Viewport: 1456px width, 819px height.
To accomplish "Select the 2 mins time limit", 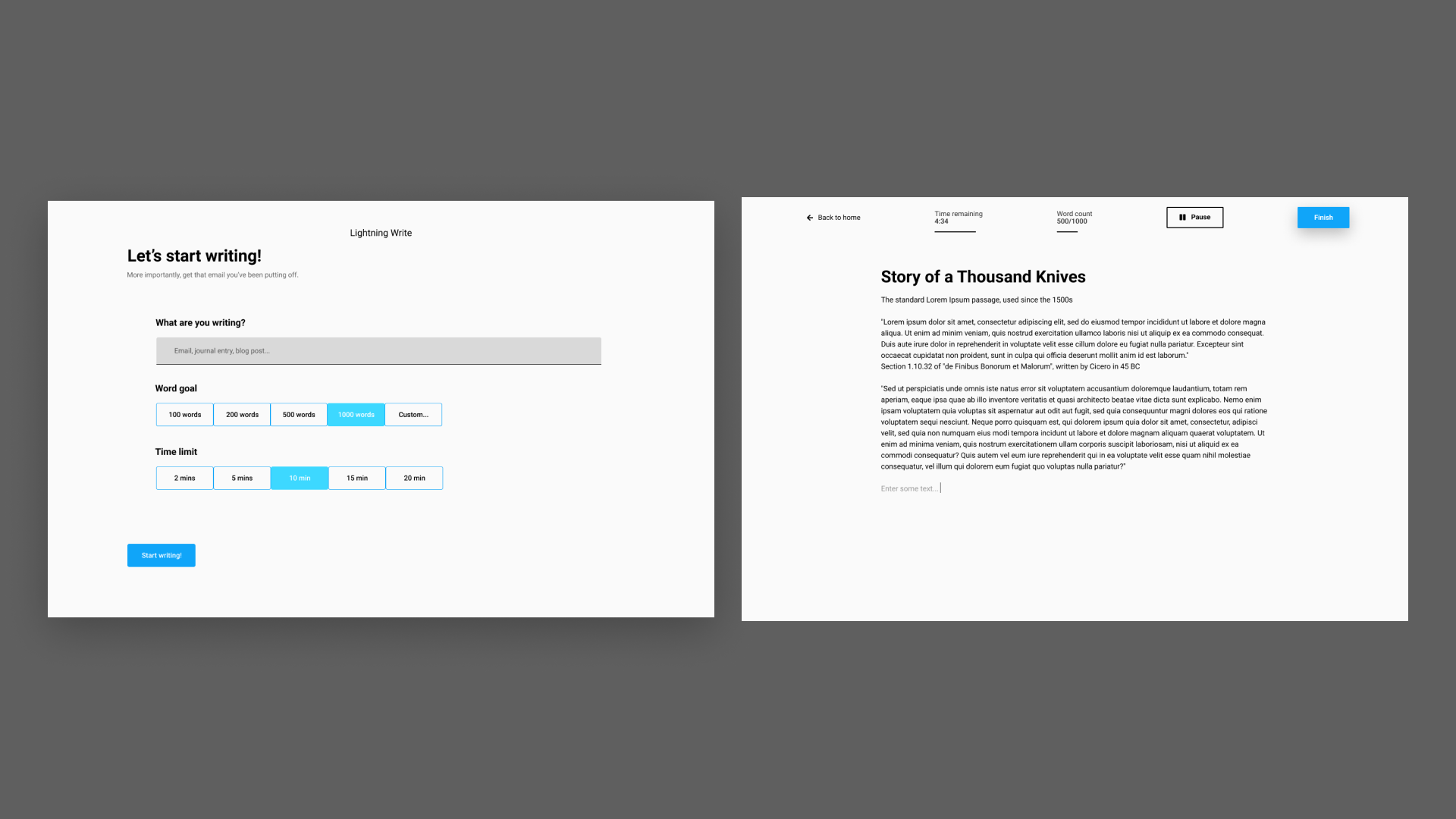I will [184, 477].
